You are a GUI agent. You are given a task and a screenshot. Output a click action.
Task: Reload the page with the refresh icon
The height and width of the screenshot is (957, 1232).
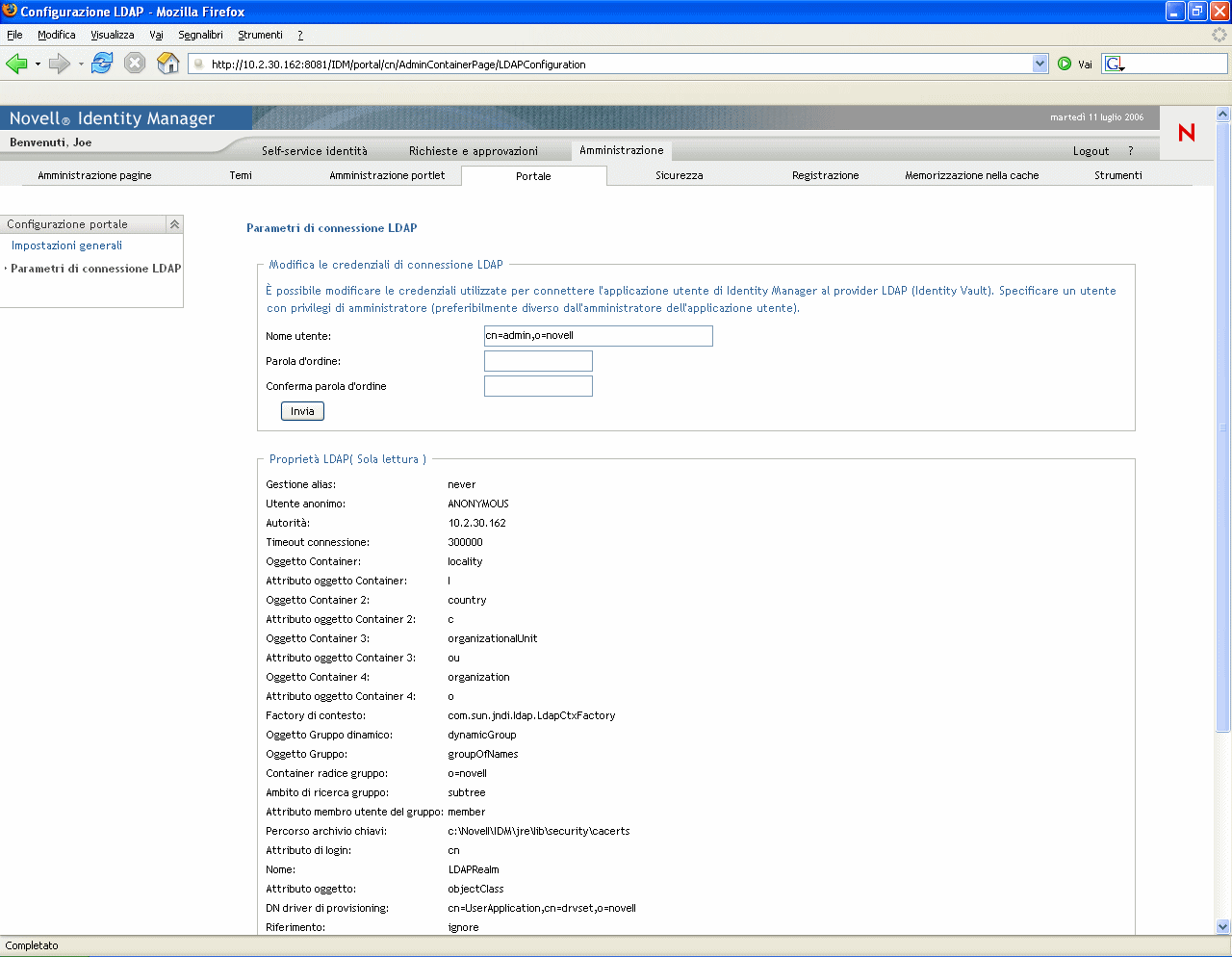[102, 64]
